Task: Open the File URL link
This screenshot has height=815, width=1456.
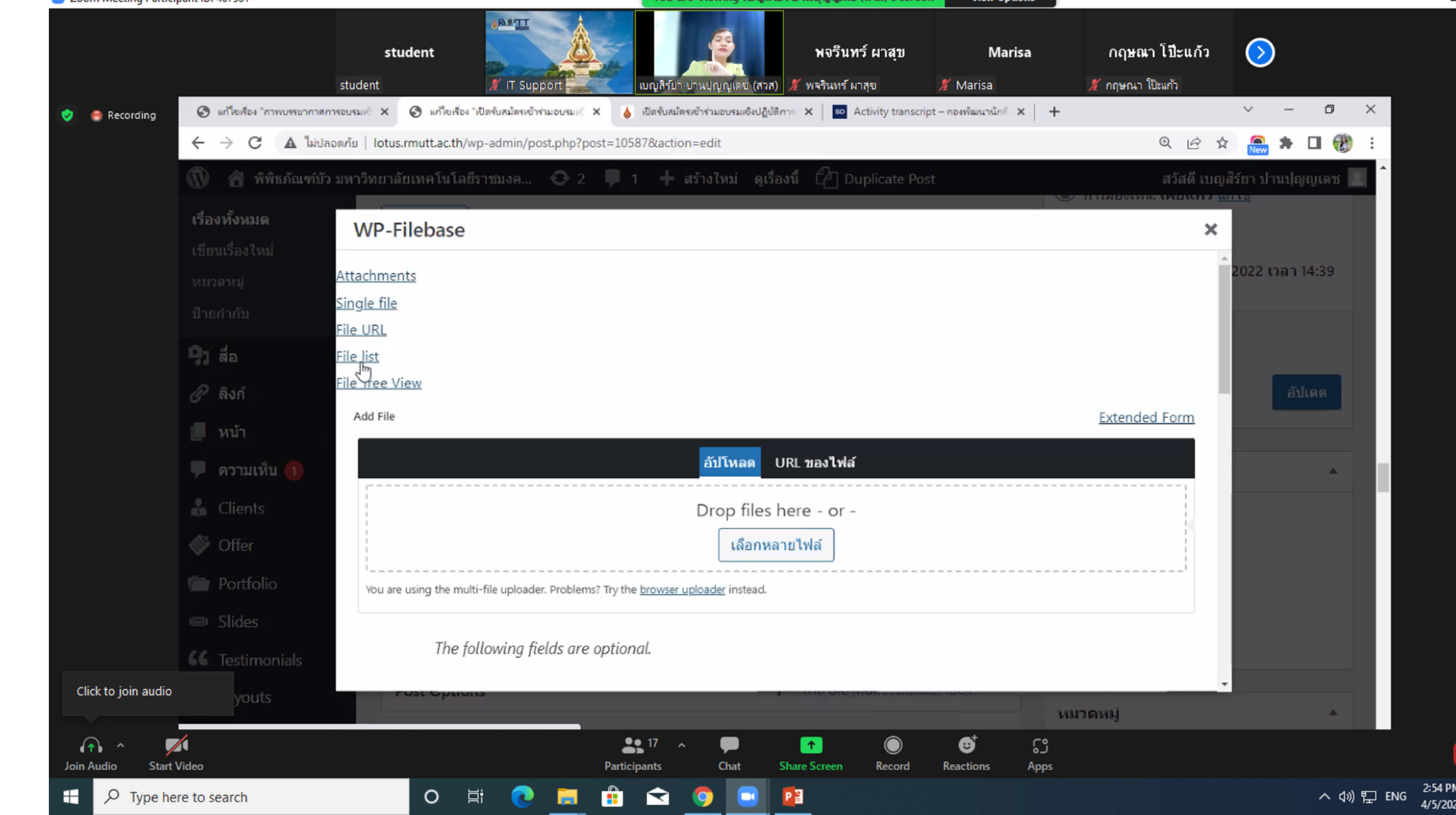Action: point(361,329)
